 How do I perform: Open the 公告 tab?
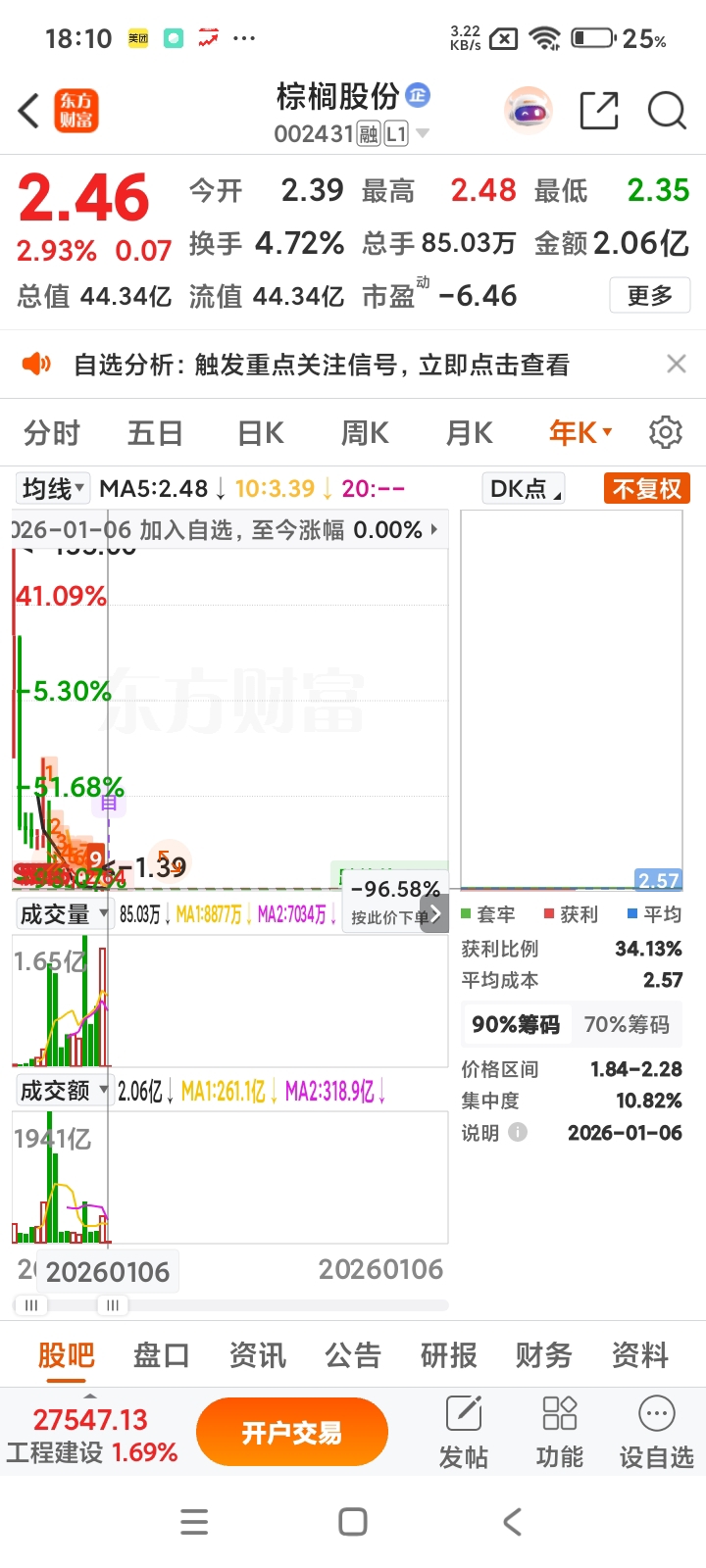click(353, 1355)
